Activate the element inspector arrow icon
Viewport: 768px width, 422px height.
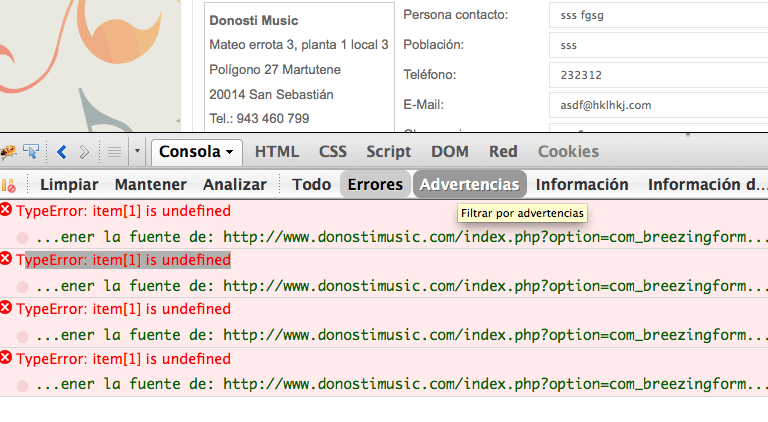pos(31,152)
